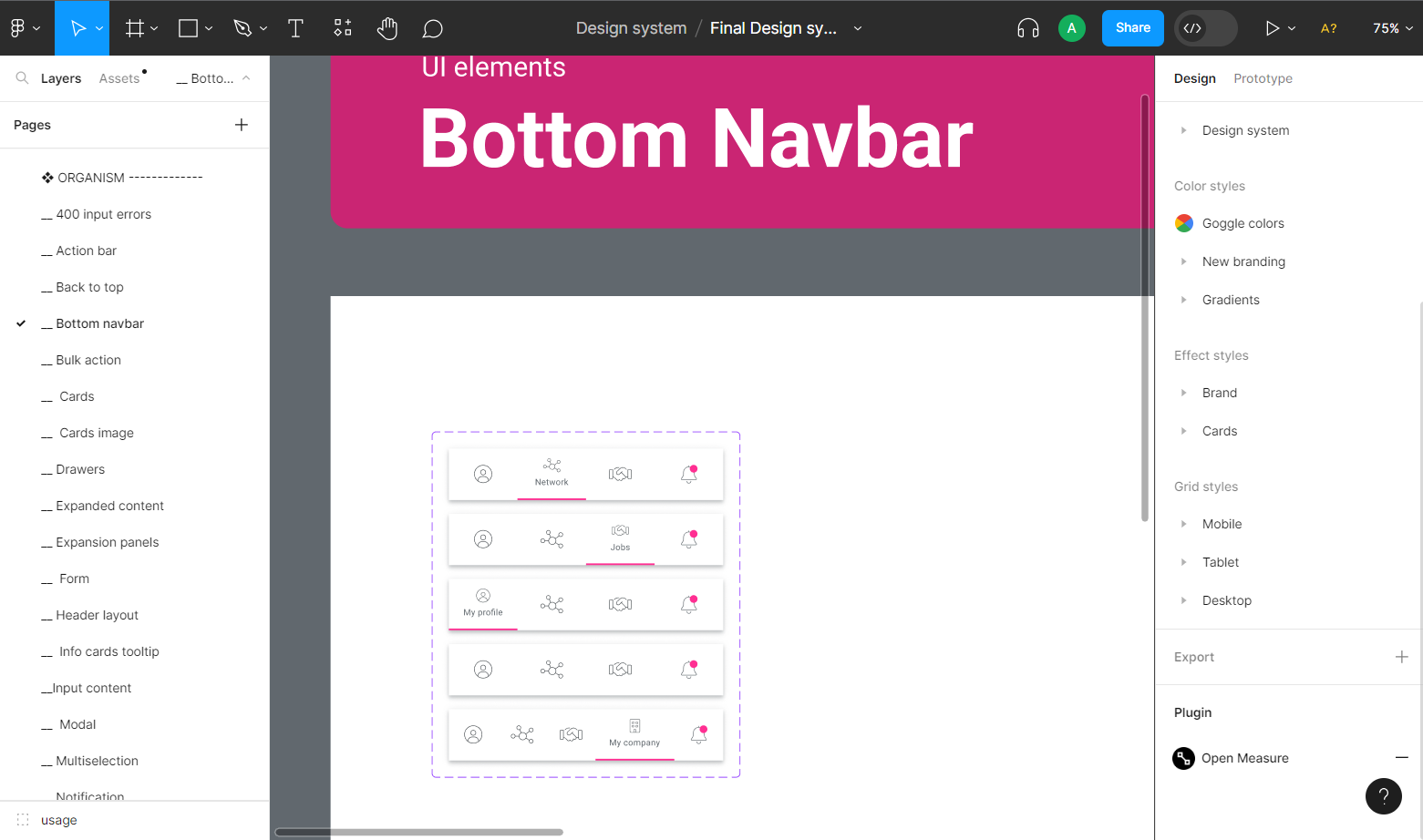Expand the Gradients color styles

pyautogui.click(x=1183, y=300)
